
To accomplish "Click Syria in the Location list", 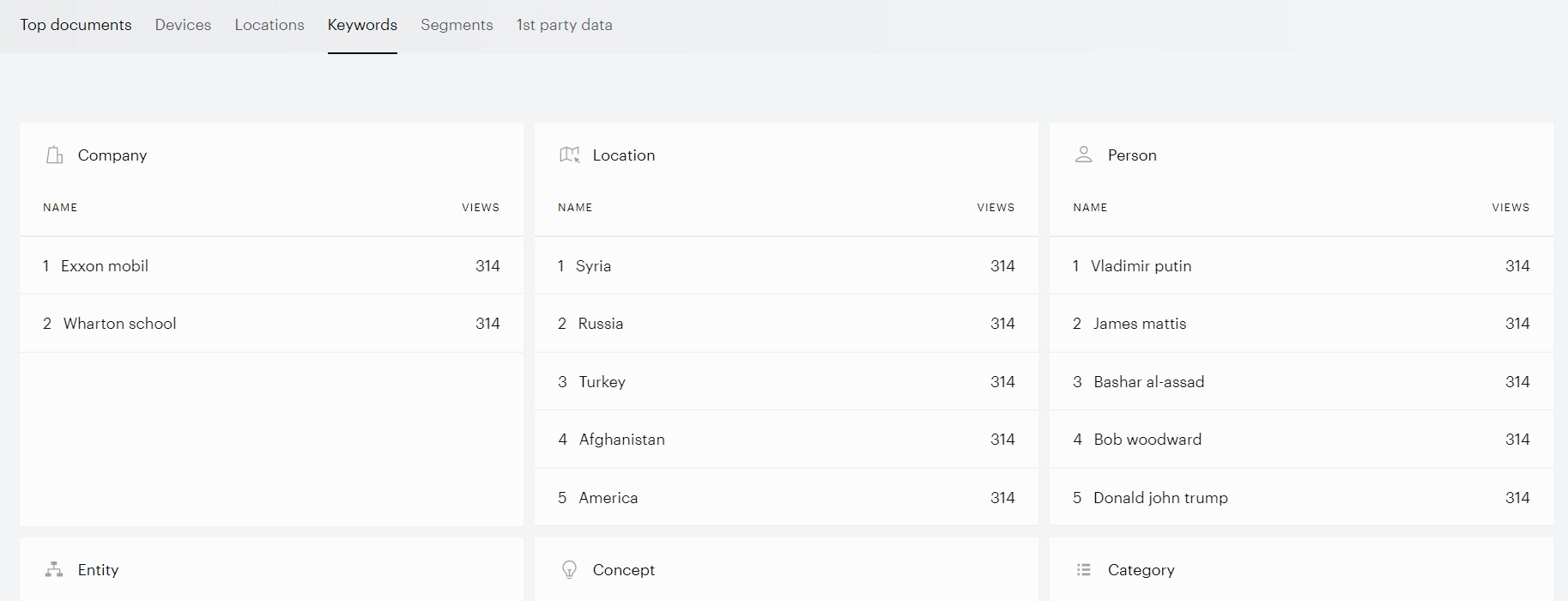I will (593, 266).
